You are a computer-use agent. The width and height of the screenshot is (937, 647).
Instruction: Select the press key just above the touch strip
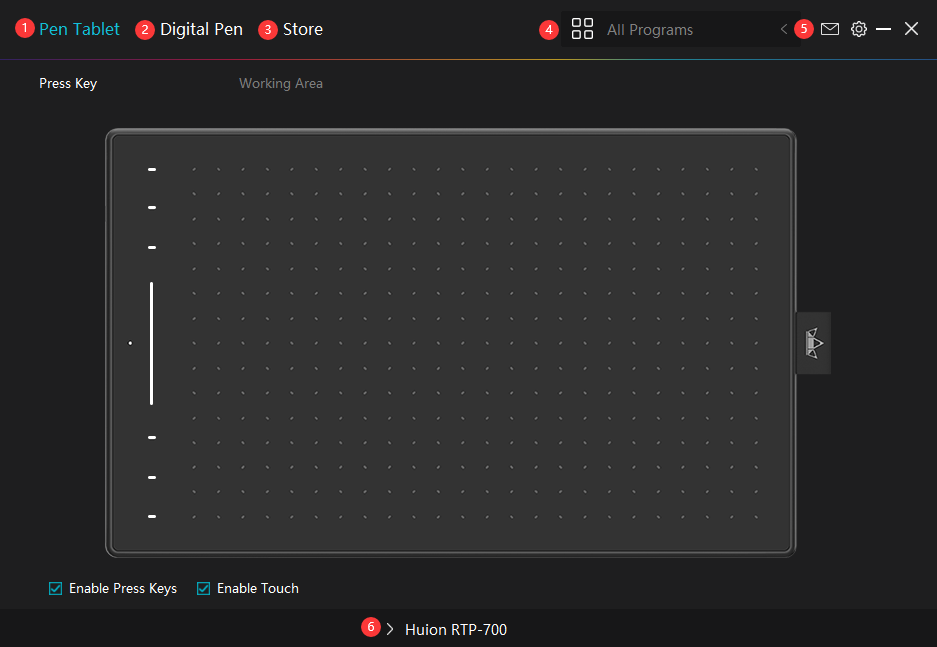coord(152,247)
